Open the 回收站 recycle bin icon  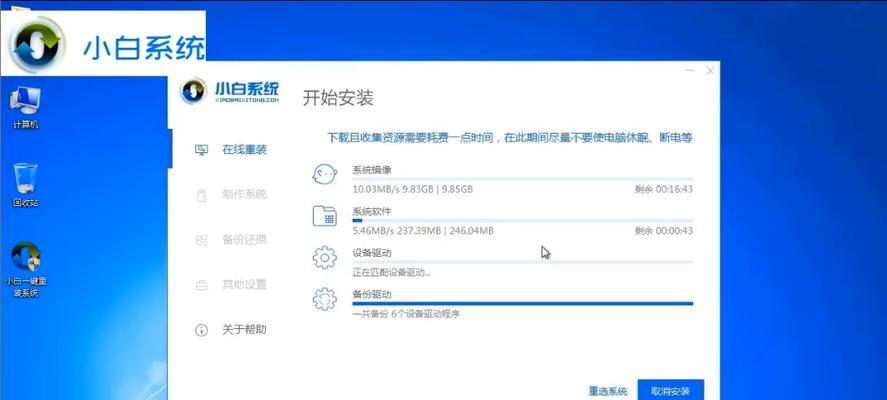(25, 185)
